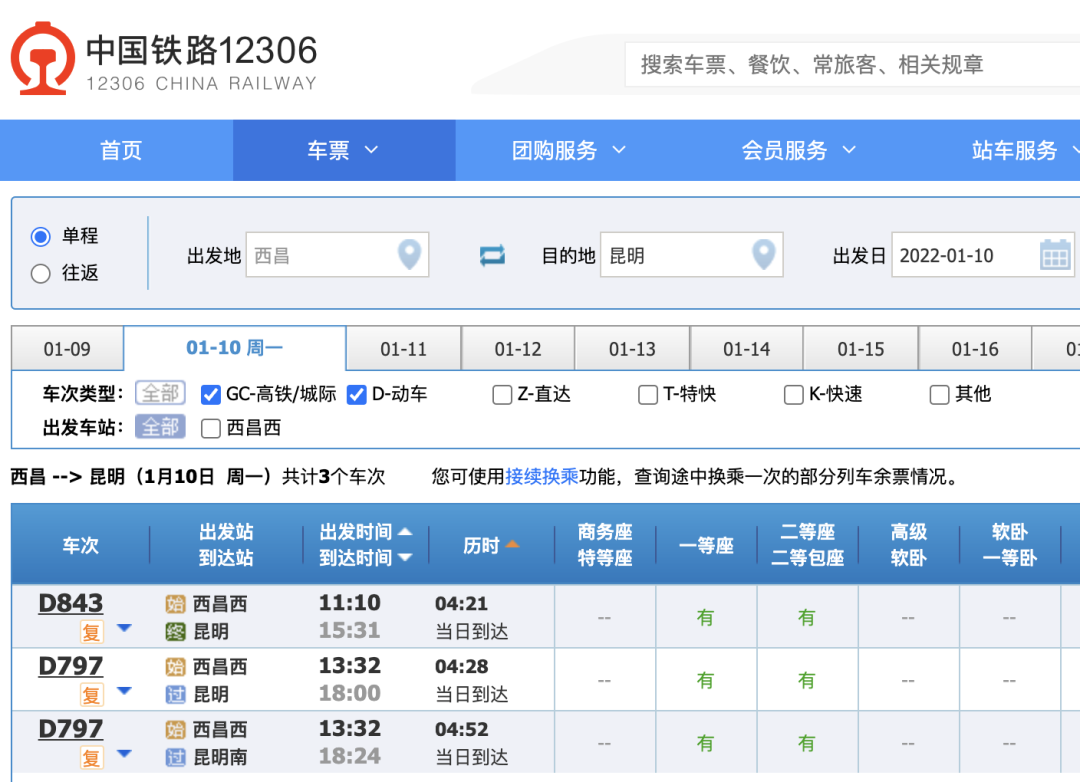Sort ascending by departure time arrow
Image resolution: width=1080 pixels, height=782 pixels.
point(405,531)
